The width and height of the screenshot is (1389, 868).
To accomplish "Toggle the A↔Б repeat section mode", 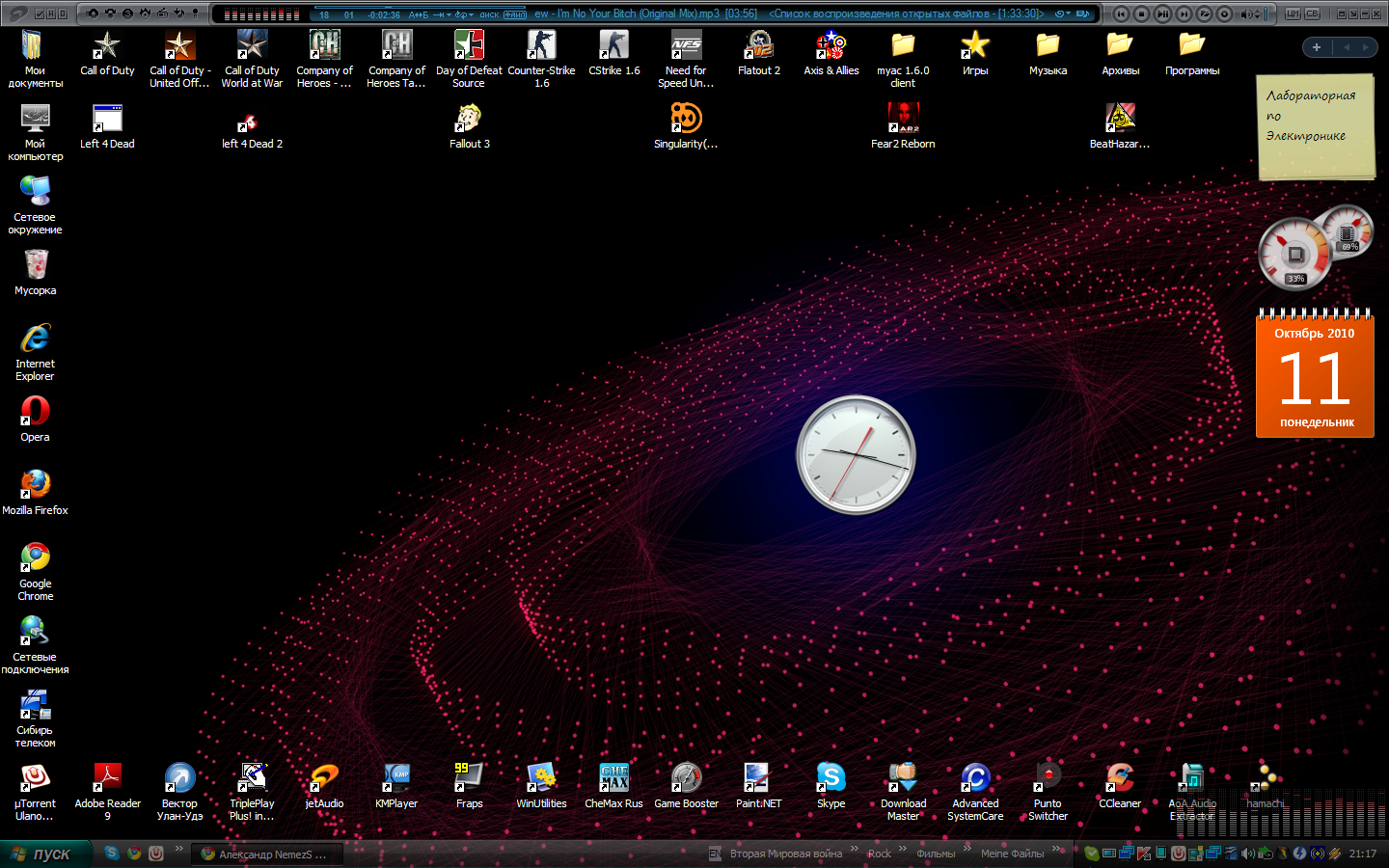I will pos(418,14).
